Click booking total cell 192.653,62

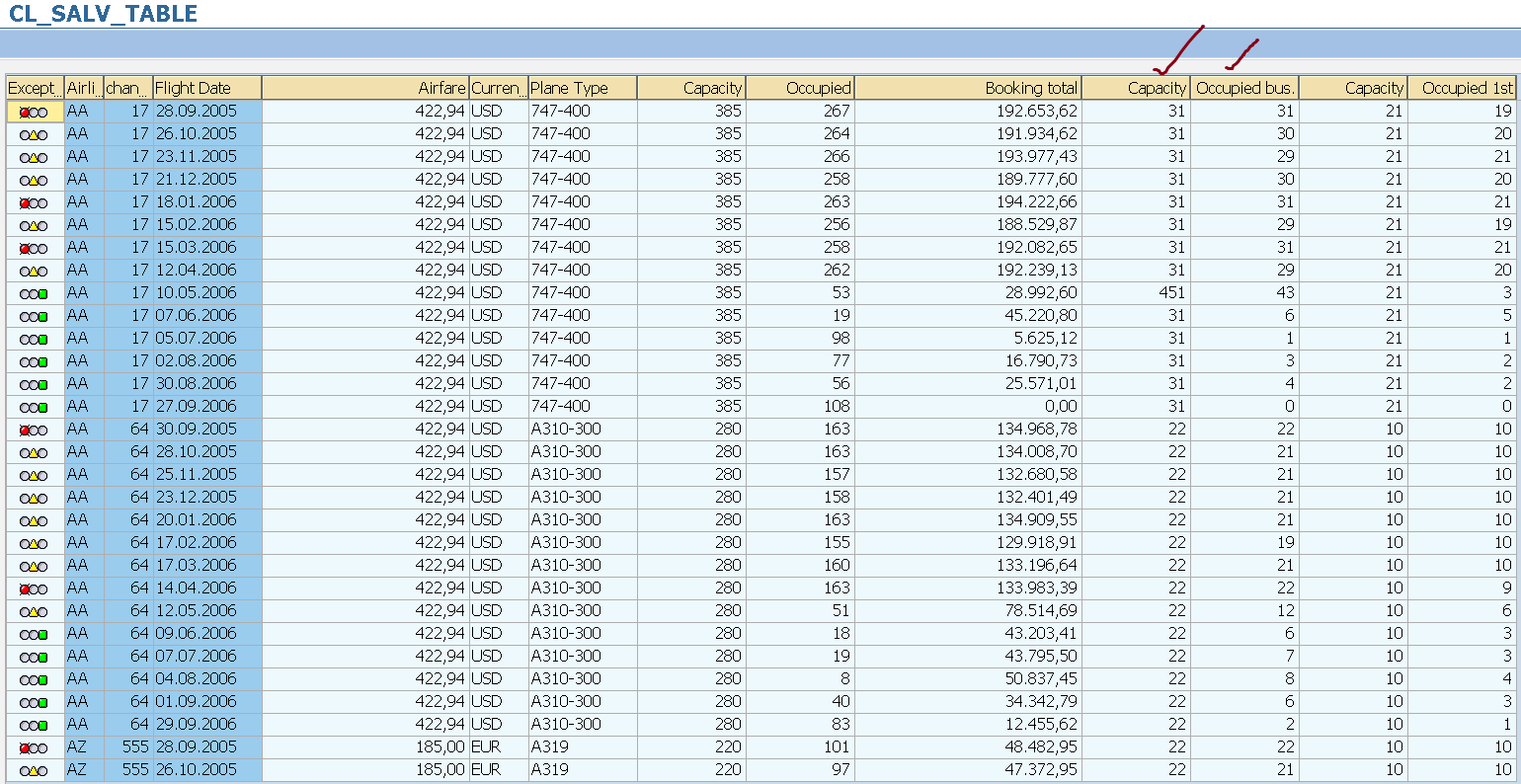[968, 112]
